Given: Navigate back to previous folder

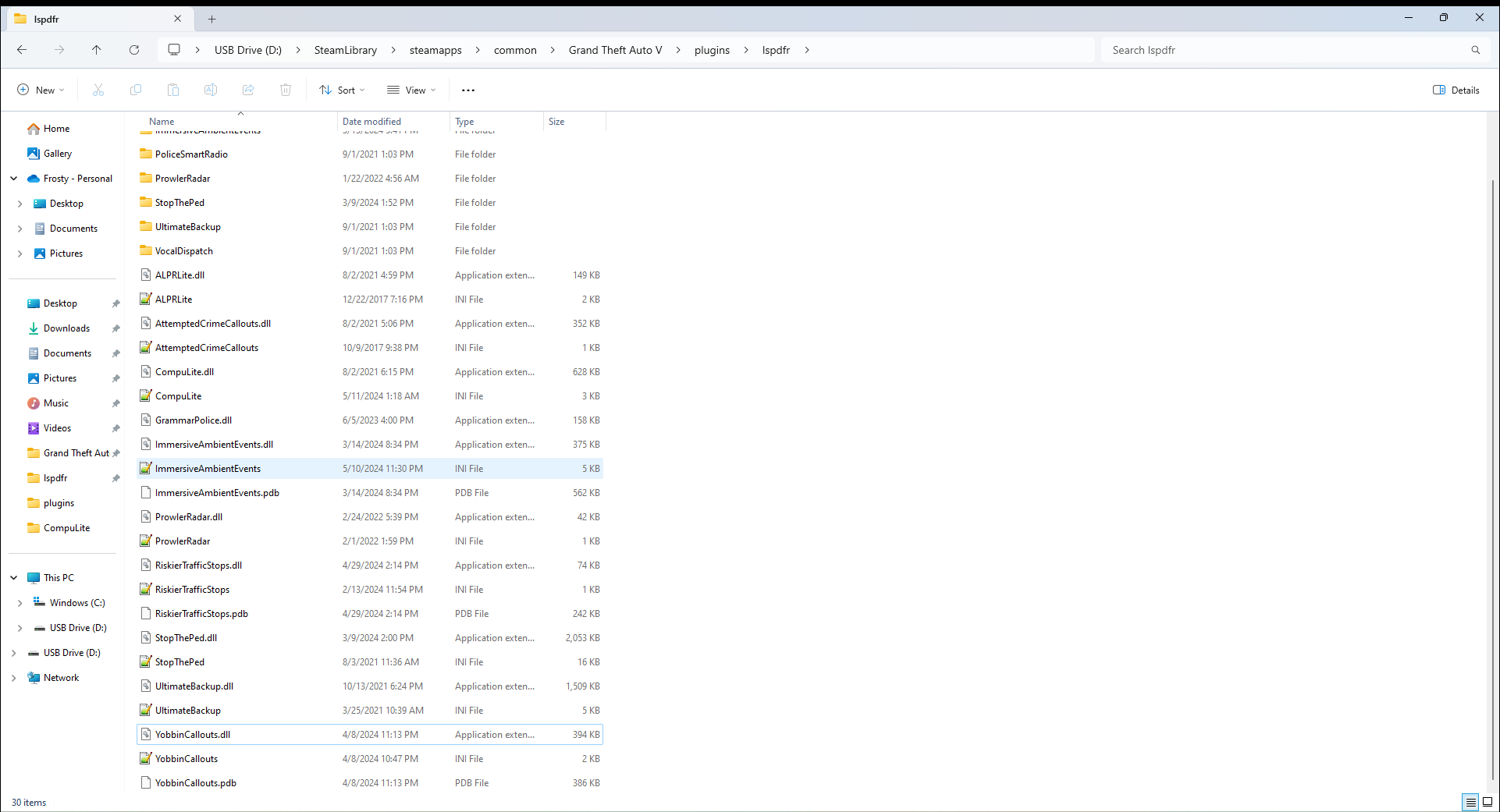Looking at the screenshot, I should point(22,50).
